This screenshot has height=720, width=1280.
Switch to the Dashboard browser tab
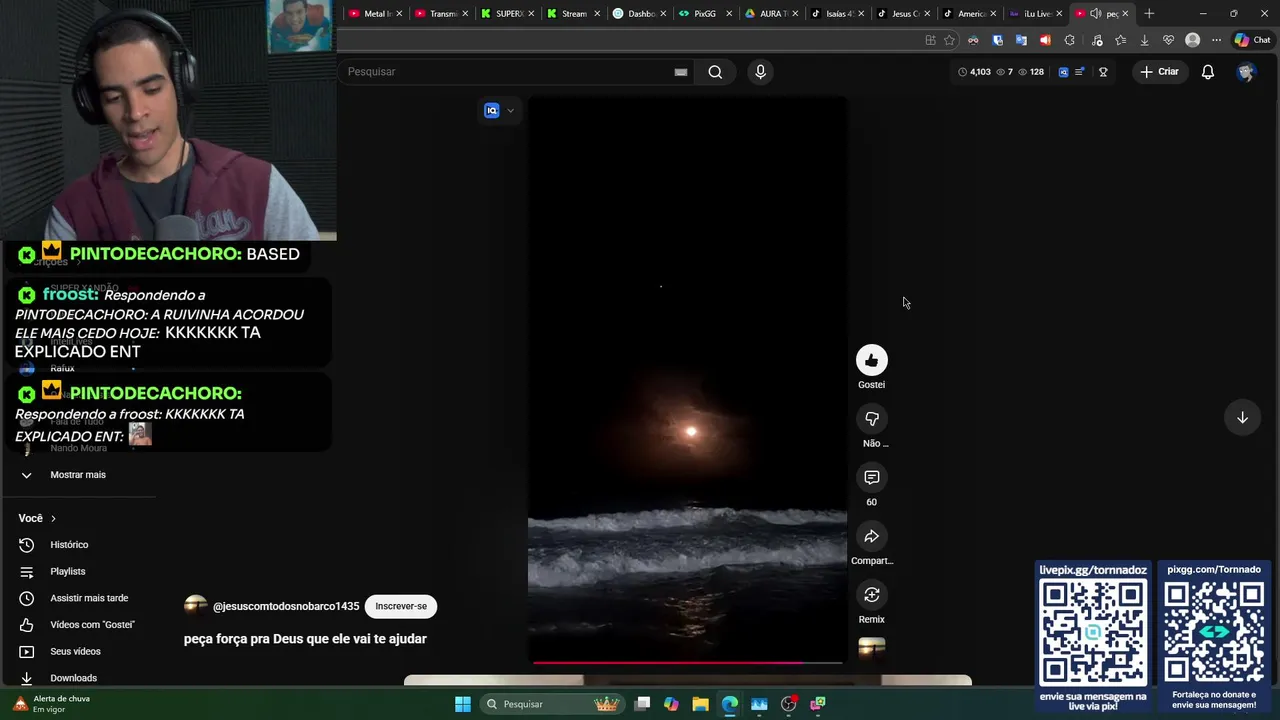point(640,14)
